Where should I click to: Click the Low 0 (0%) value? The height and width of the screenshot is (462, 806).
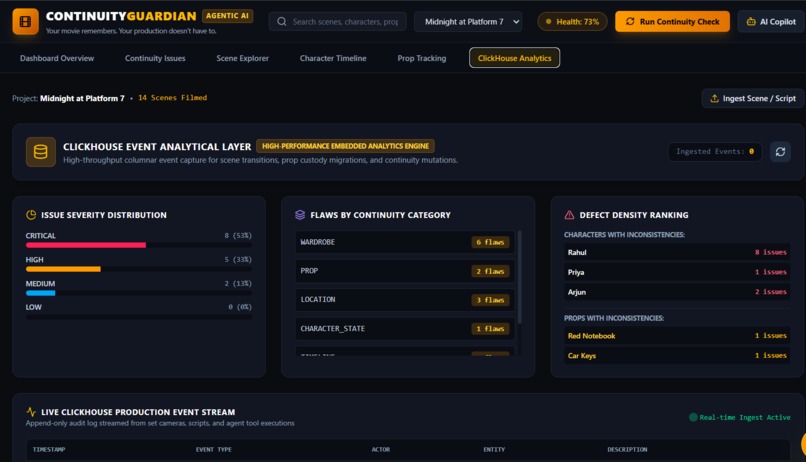240,307
